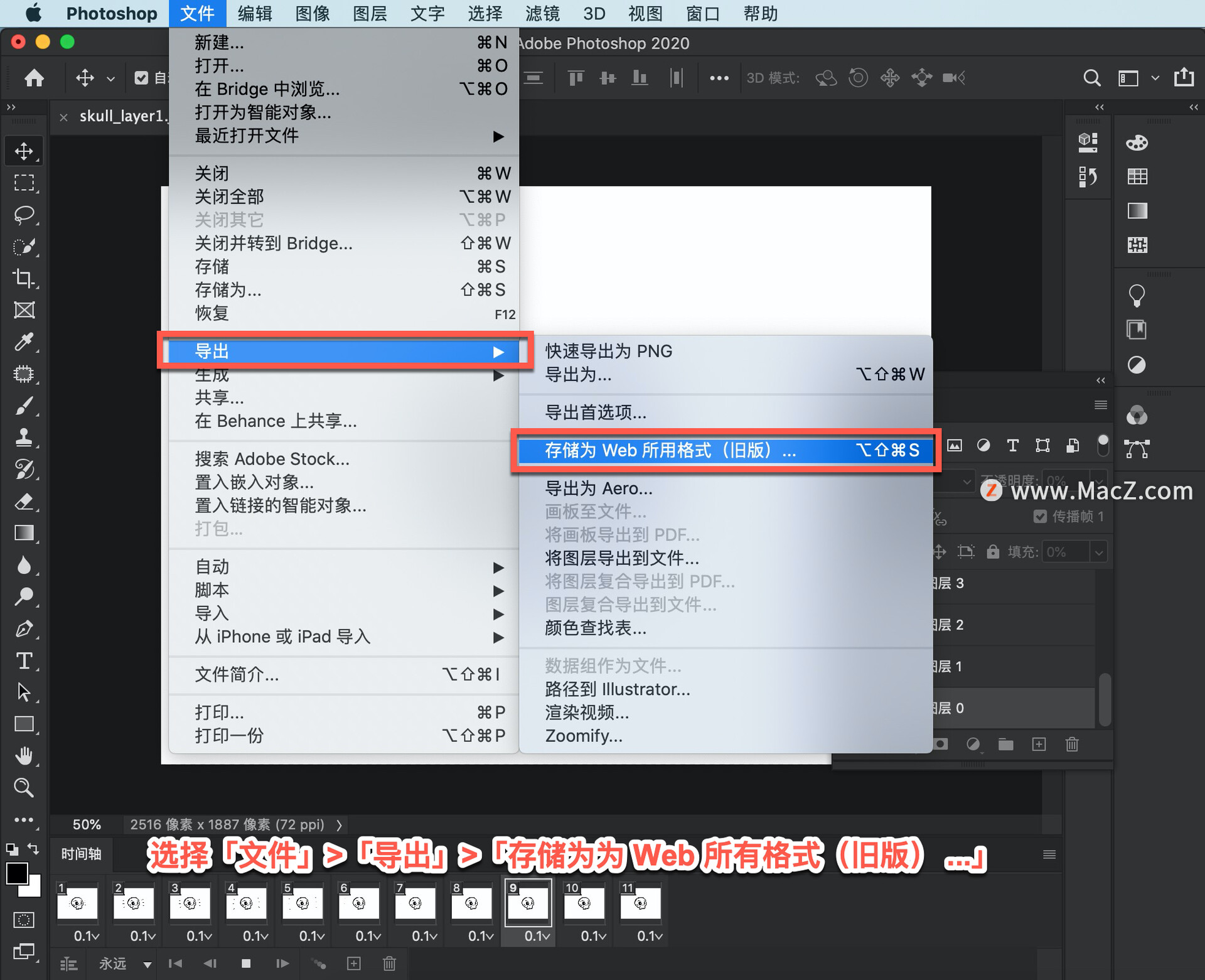This screenshot has height=980, width=1205.
Task: Open the 滤镜 menu in menu bar
Action: (x=542, y=13)
